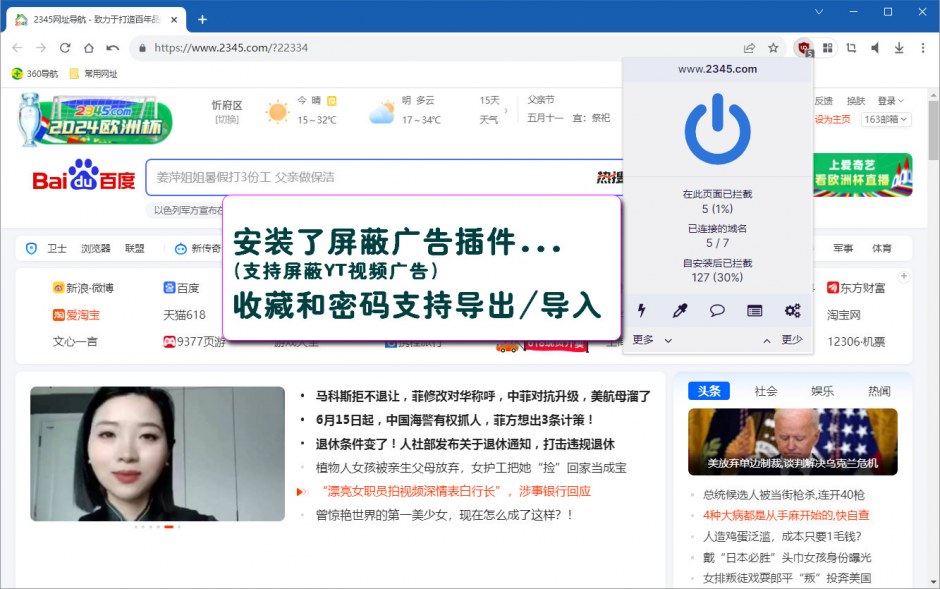Switch to the 头条 news tab
940x589 pixels.
[709, 391]
